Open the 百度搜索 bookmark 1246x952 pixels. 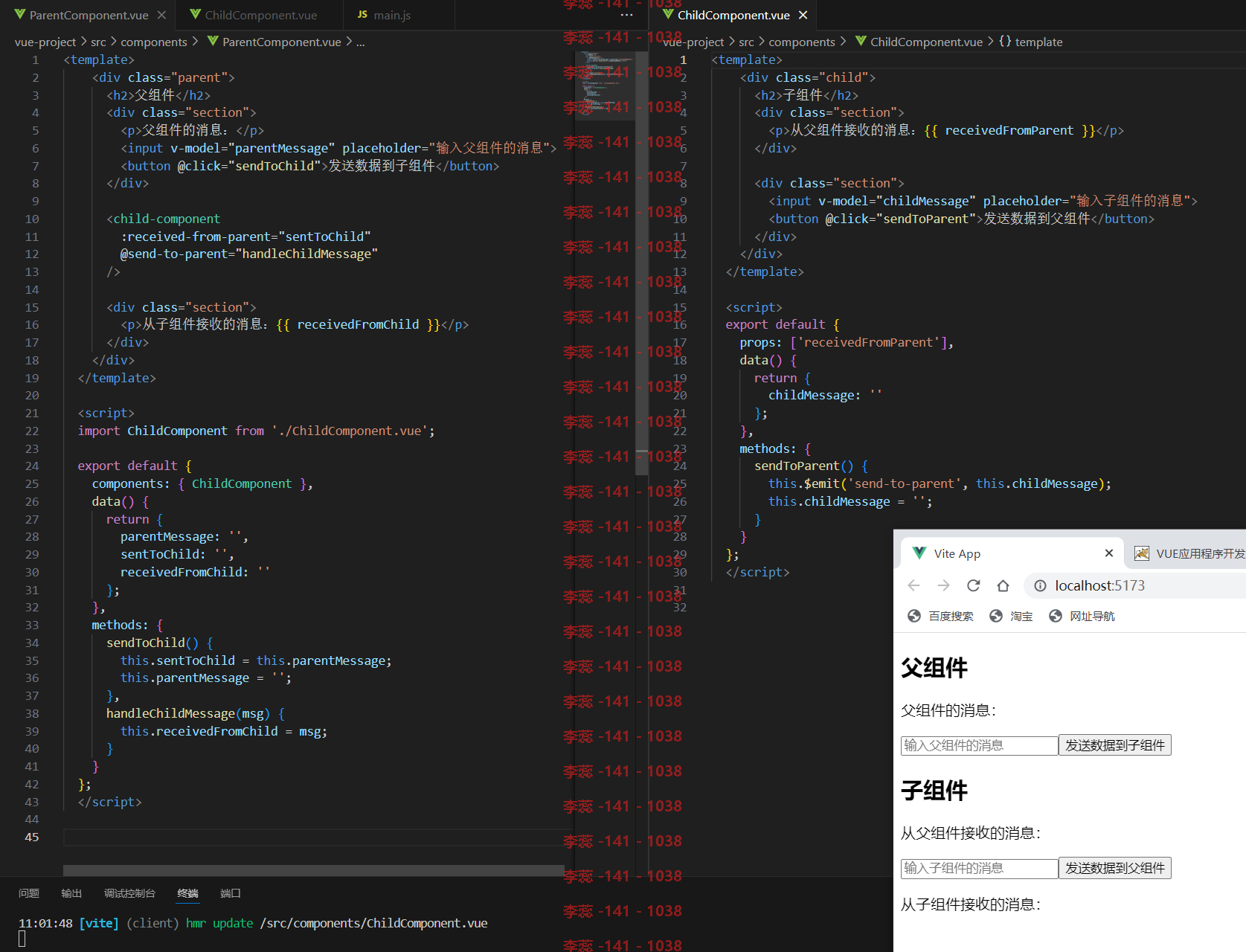pos(941,616)
